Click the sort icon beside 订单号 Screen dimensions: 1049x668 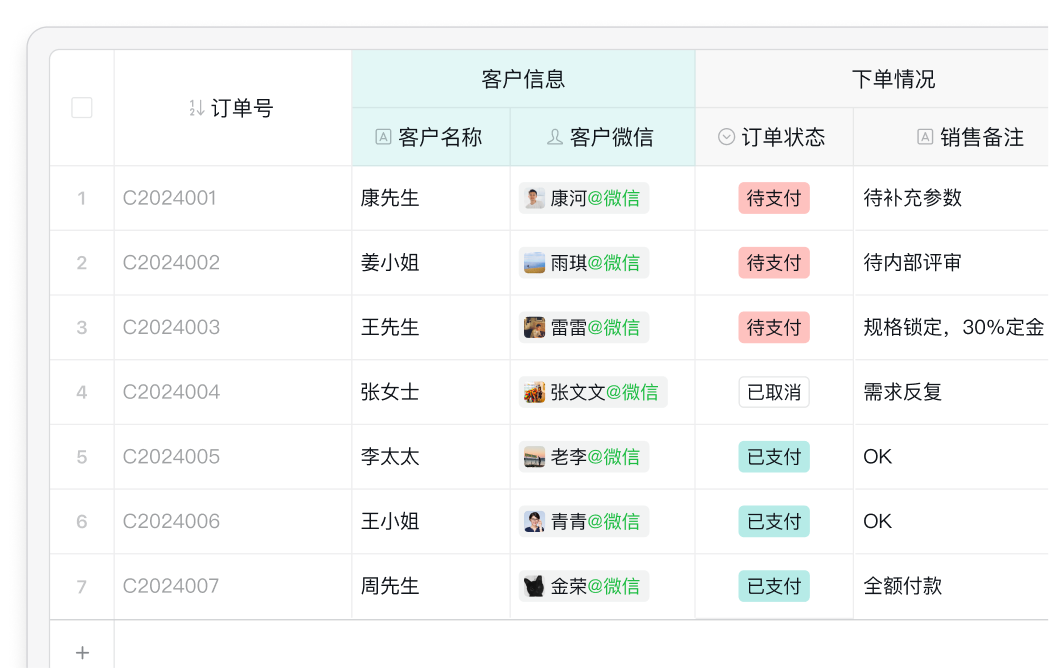[196, 108]
